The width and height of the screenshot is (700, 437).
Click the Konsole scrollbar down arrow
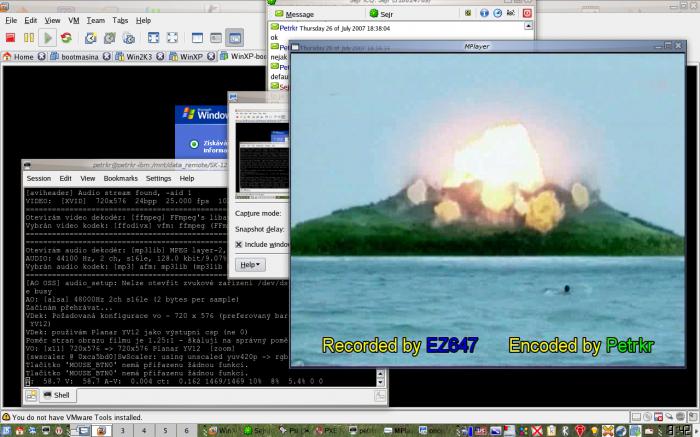point(380,382)
